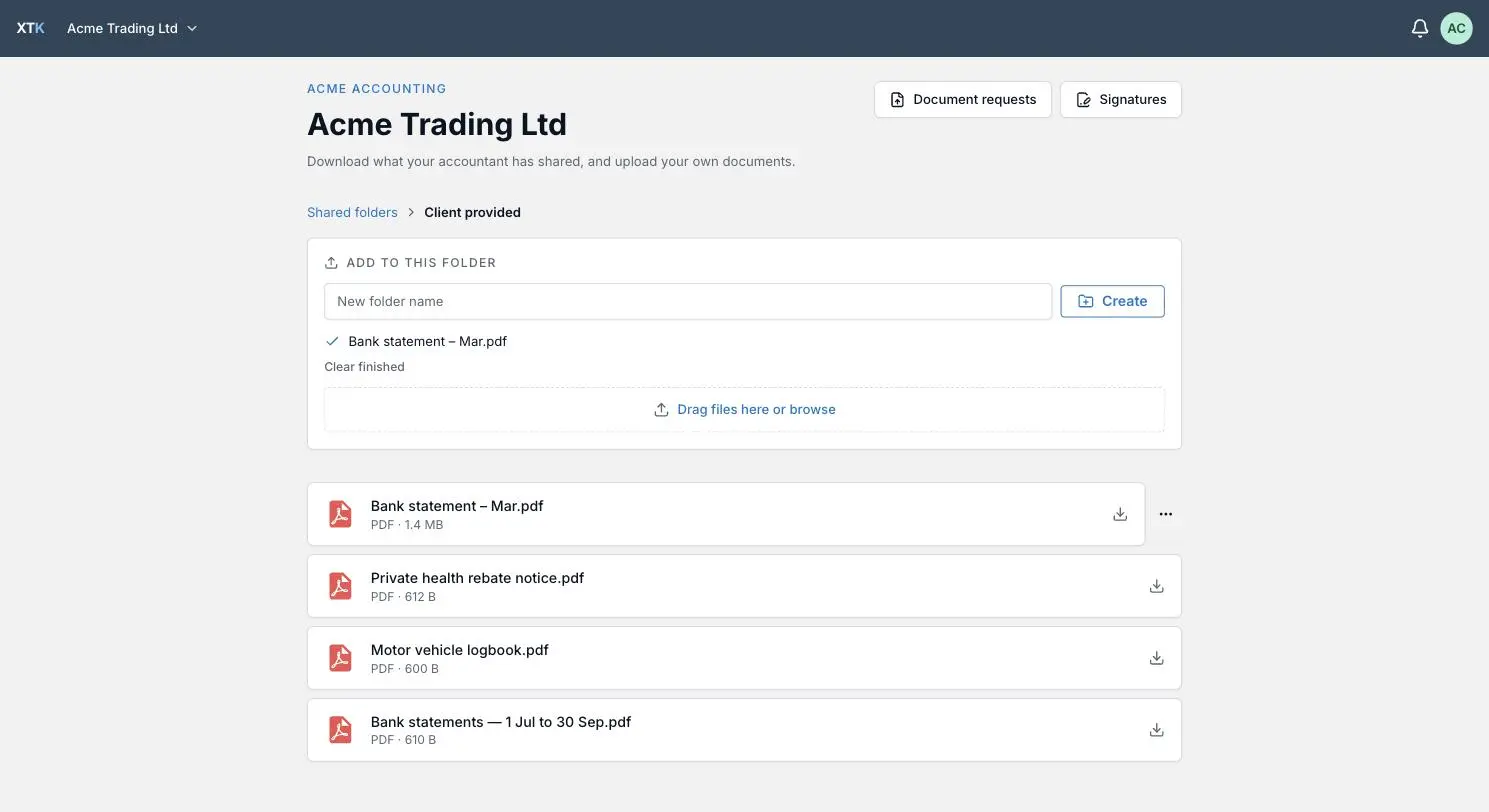1489x812 pixels.
Task: Open Signatures
Action: (x=1121, y=99)
